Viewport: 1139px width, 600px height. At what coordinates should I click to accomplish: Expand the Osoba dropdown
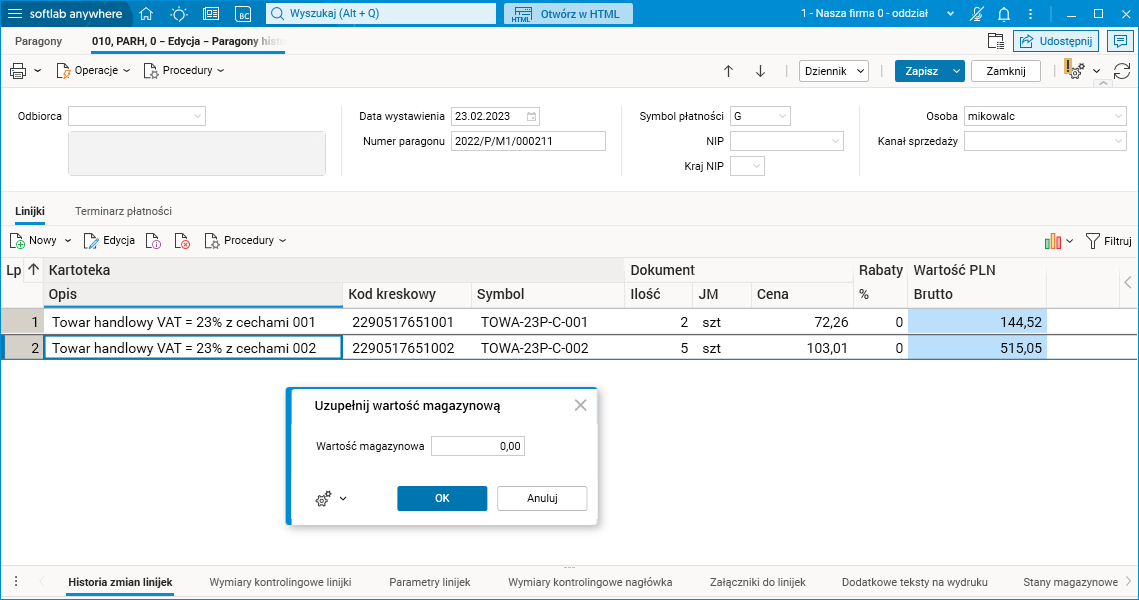point(1118,116)
